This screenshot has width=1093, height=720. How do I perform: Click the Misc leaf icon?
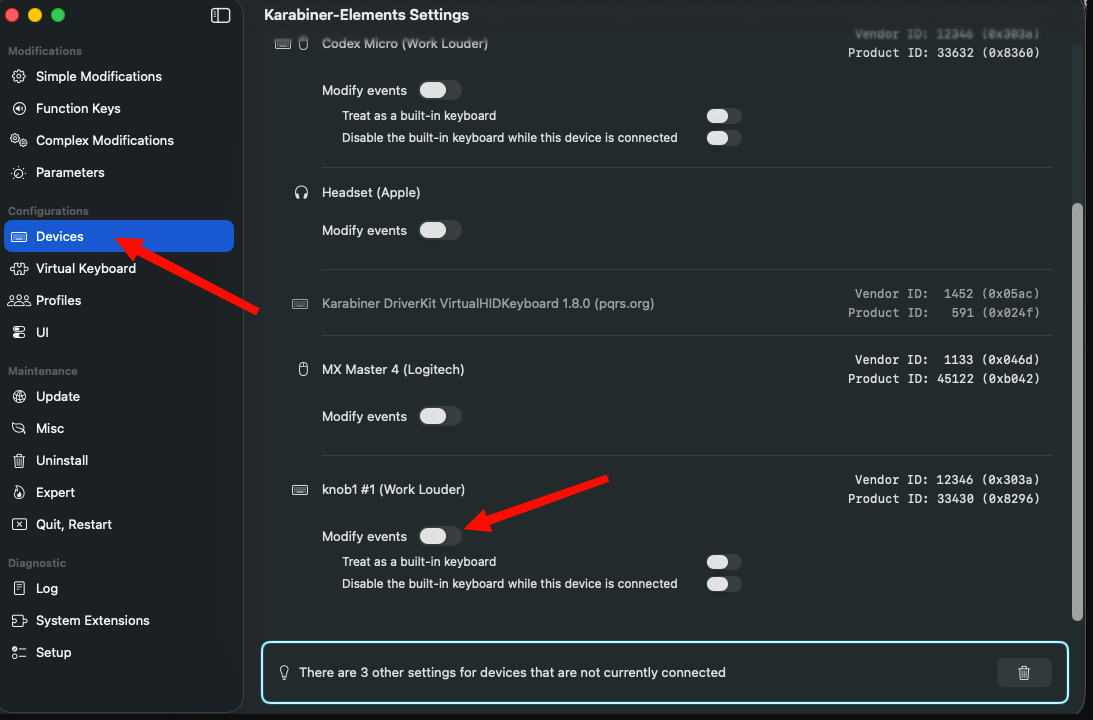[19, 429]
